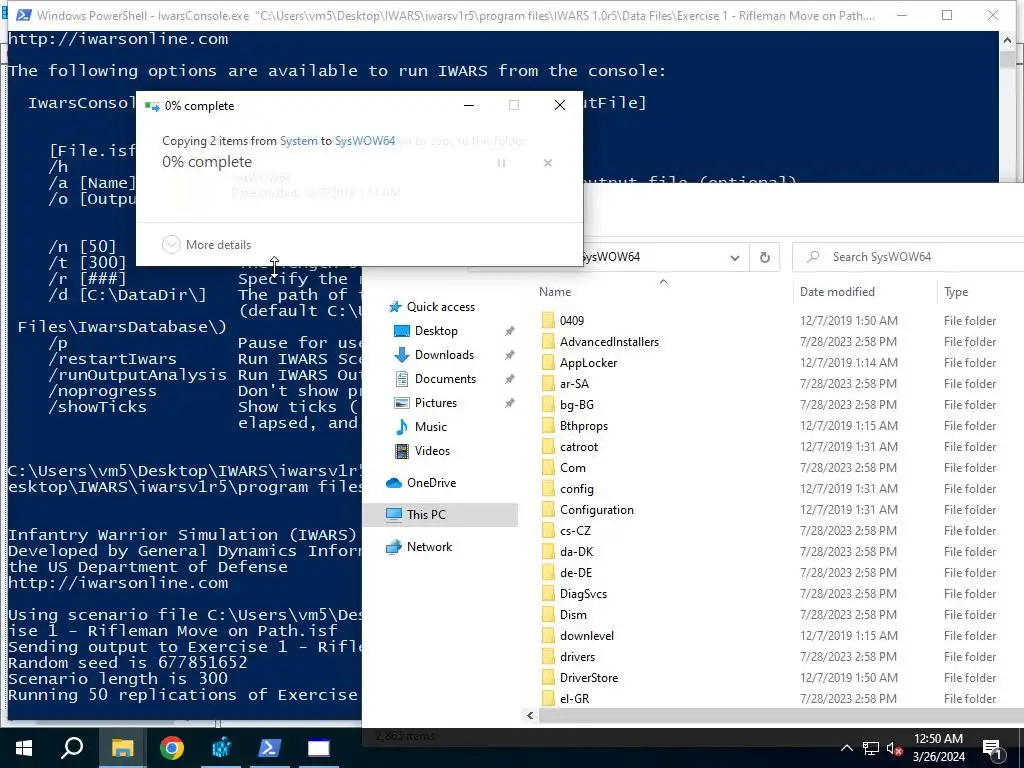
Task: Pause the file copy operation
Action: [502, 163]
